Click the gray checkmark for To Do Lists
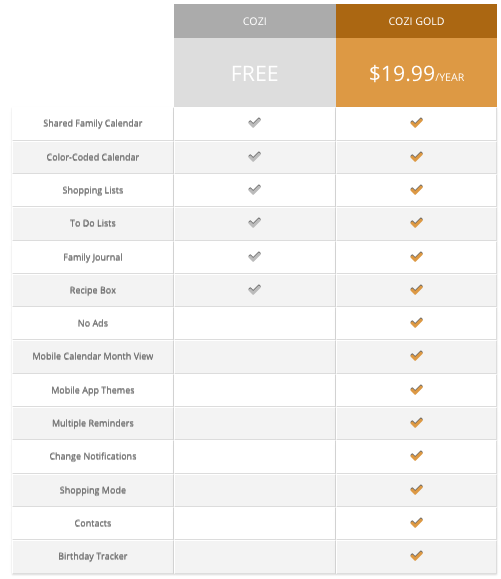501x579 pixels. click(254, 222)
